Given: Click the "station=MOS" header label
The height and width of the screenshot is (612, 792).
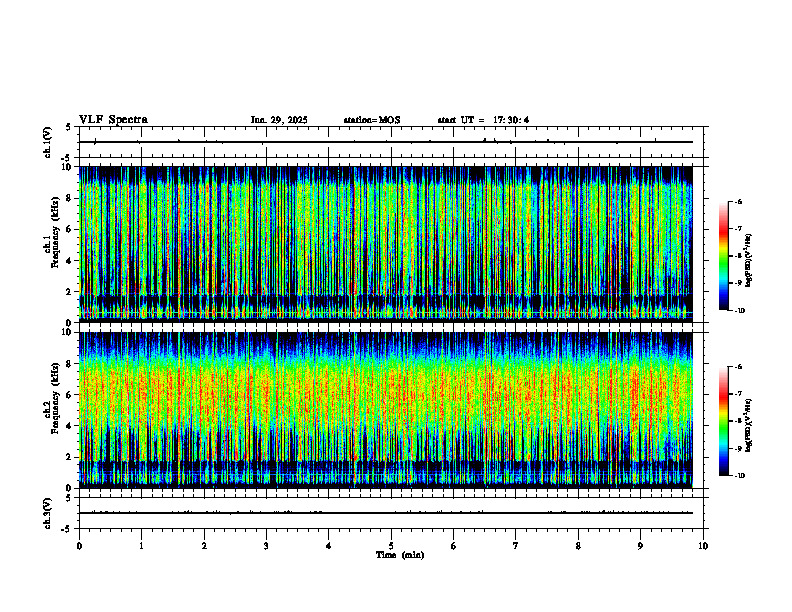Looking at the screenshot, I should coord(372,120).
